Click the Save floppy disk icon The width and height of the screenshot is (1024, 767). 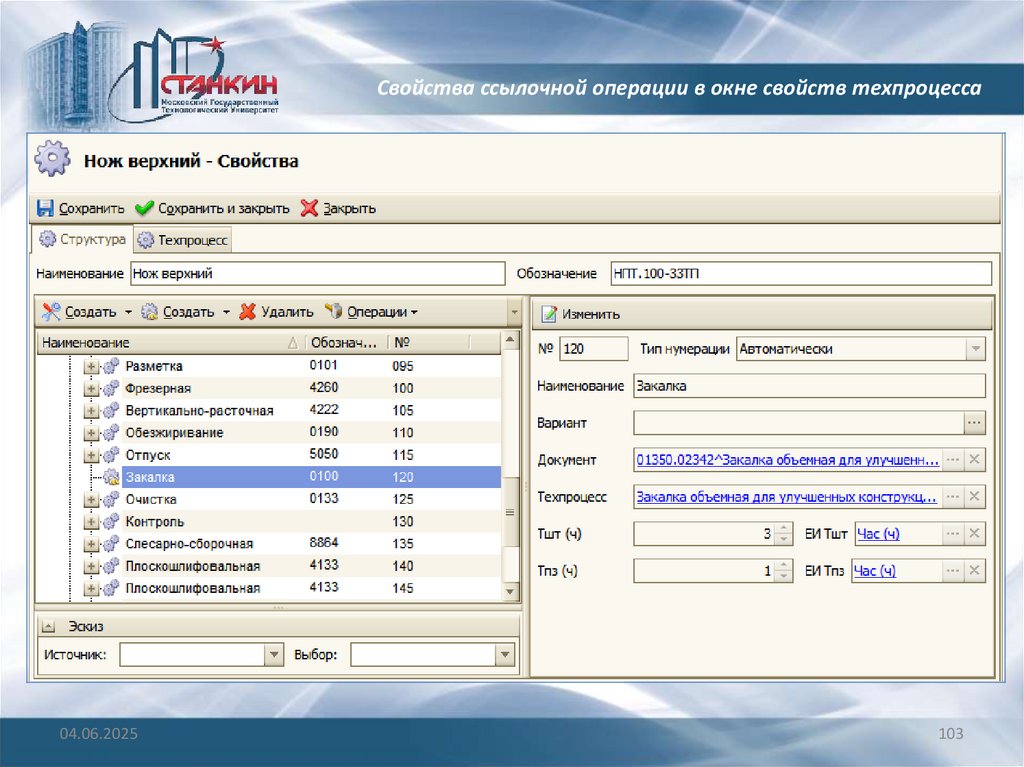click(x=45, y=208)
